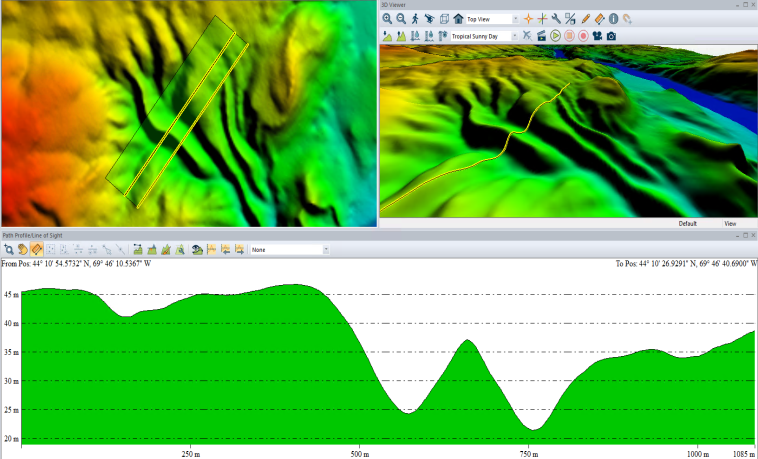The image size is (758, 459).
Task: Click the Default tab below 3D view
Action: click(x=687, y=223)
